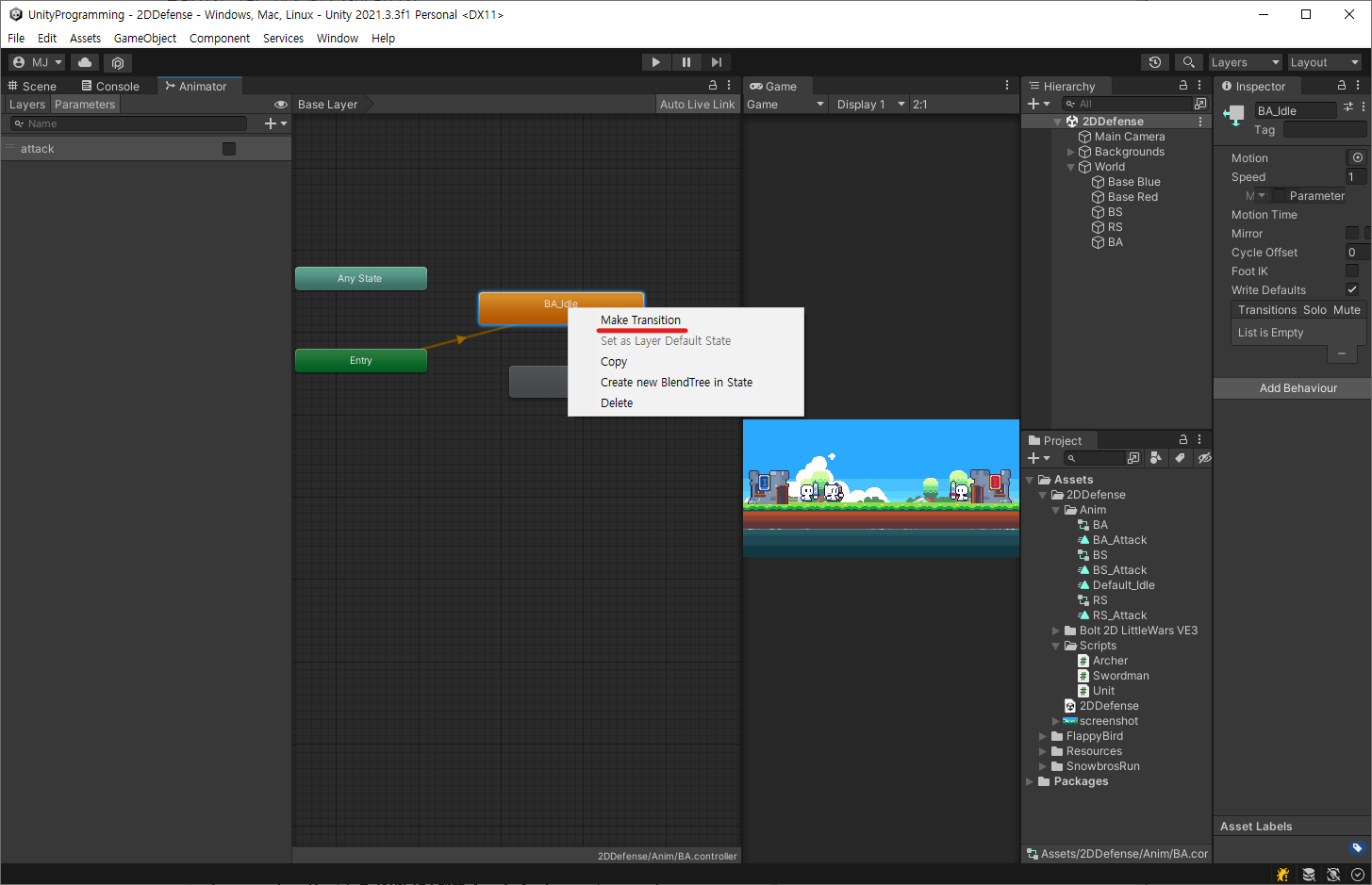Open the Game view kebab menu
The image size is (1372, 885).
click(x=1007, y=85)
